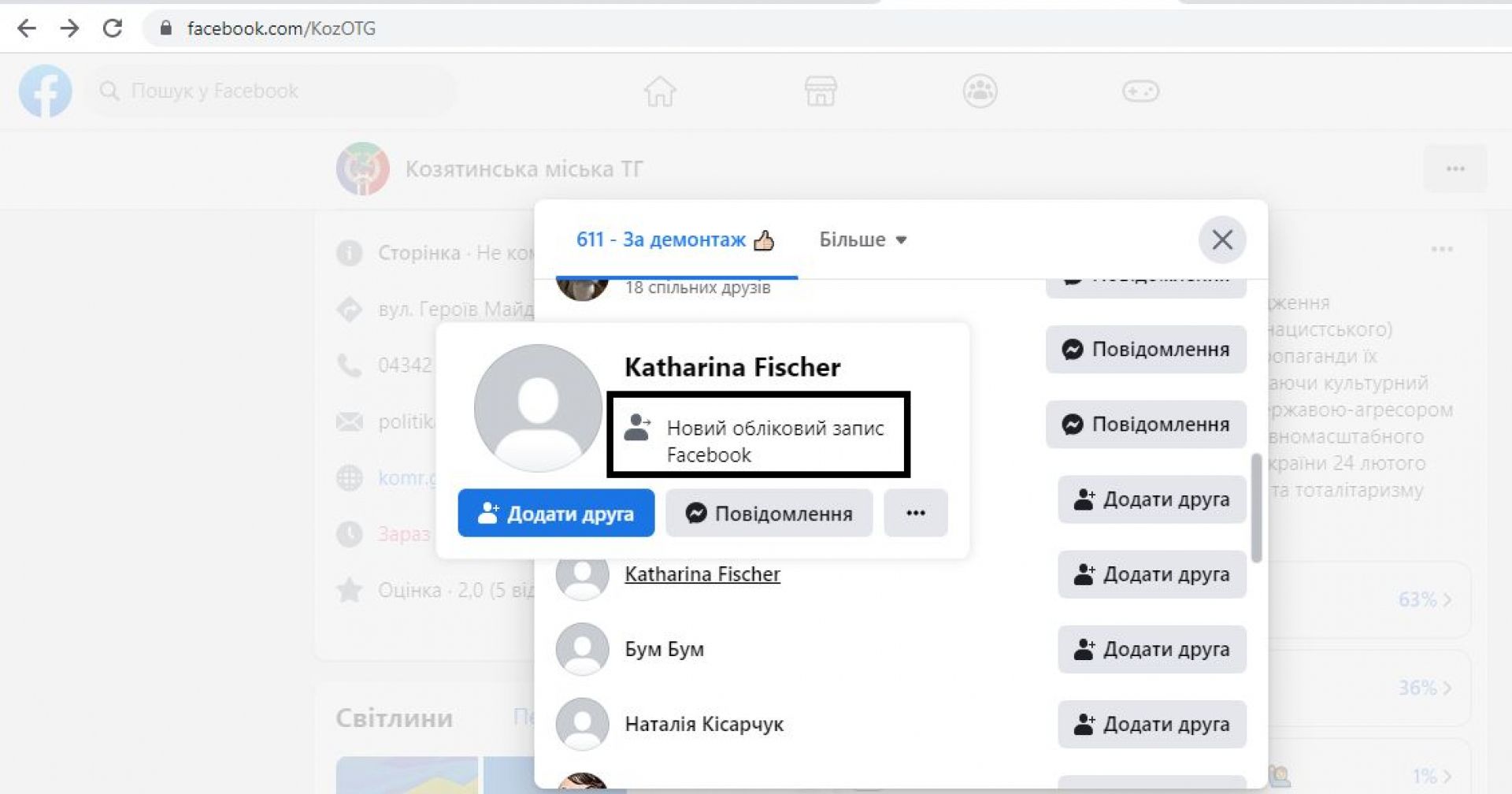Open the Facebook Home icon
1512x794 pixels.
[x=660, y=91]
